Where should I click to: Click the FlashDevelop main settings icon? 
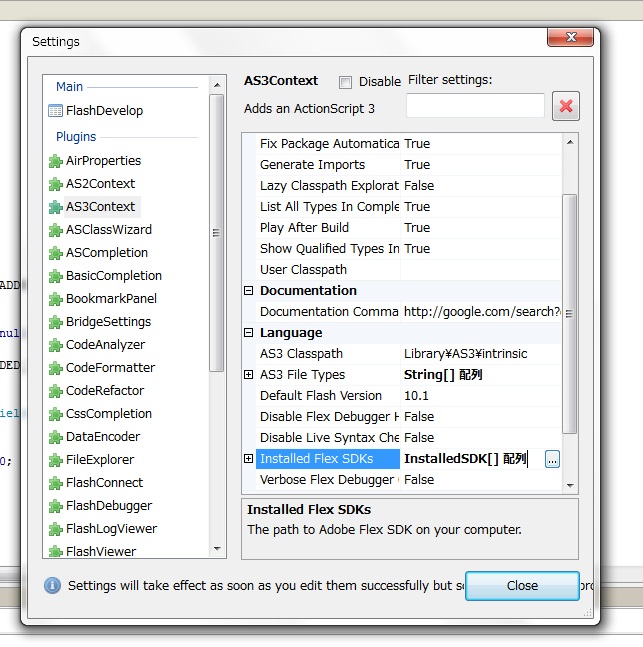pos(55,111)
